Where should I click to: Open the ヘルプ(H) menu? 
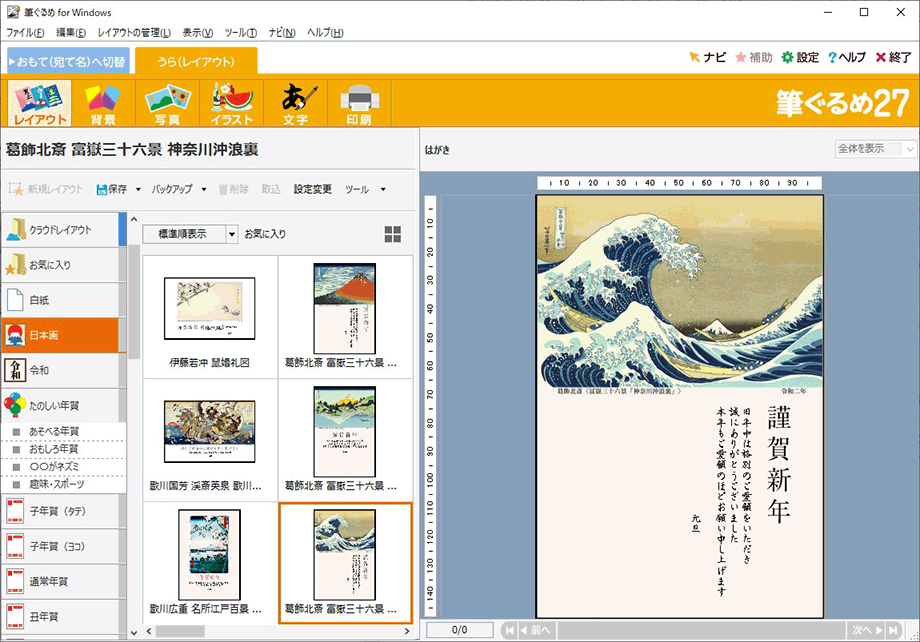pos(326,33)
